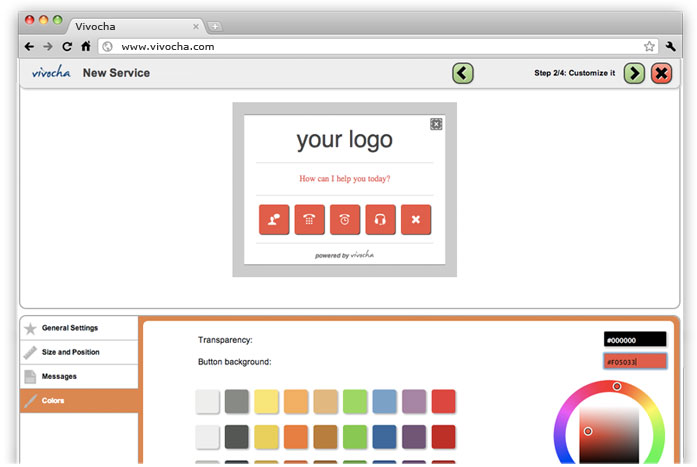Click the expand icon at widget top right
This screenshot has width=697, height=467.
[x=436, y=124]
